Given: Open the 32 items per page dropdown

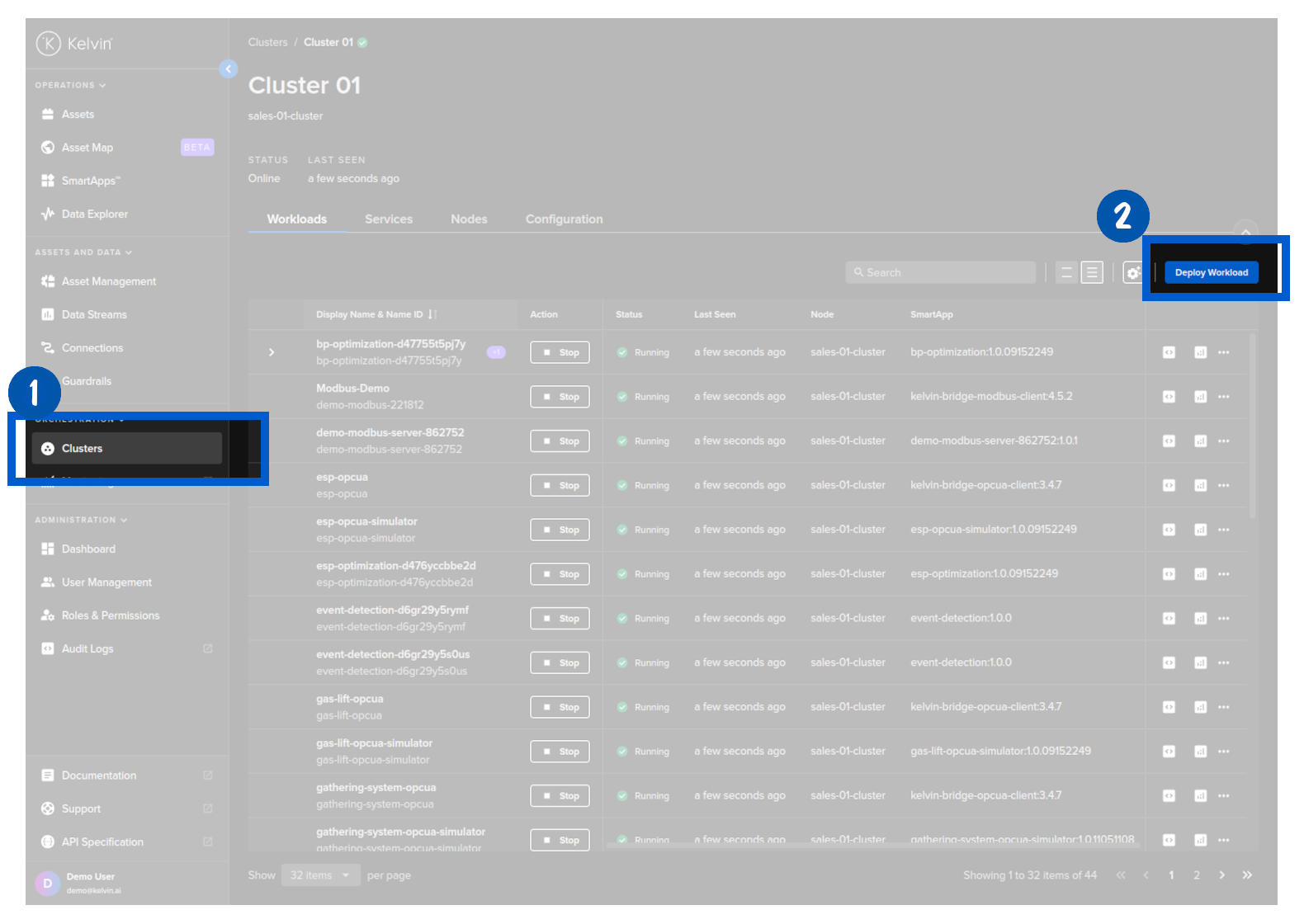Looking at the screenshot, I should (x=320, y=875).
